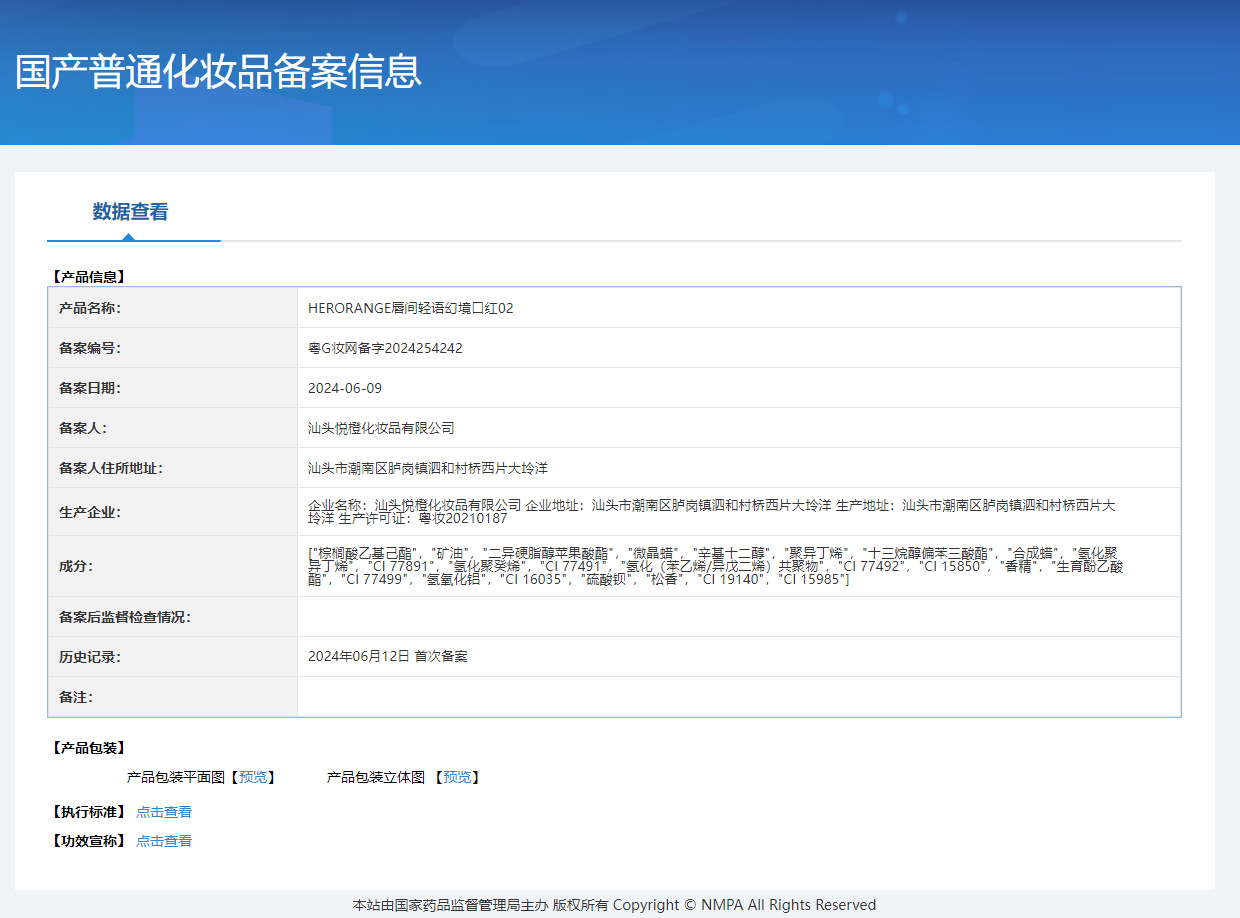Click the 成分 row label
This screenshot has width=1240, height=918.
pyautogui.click(x=76, y=566)
